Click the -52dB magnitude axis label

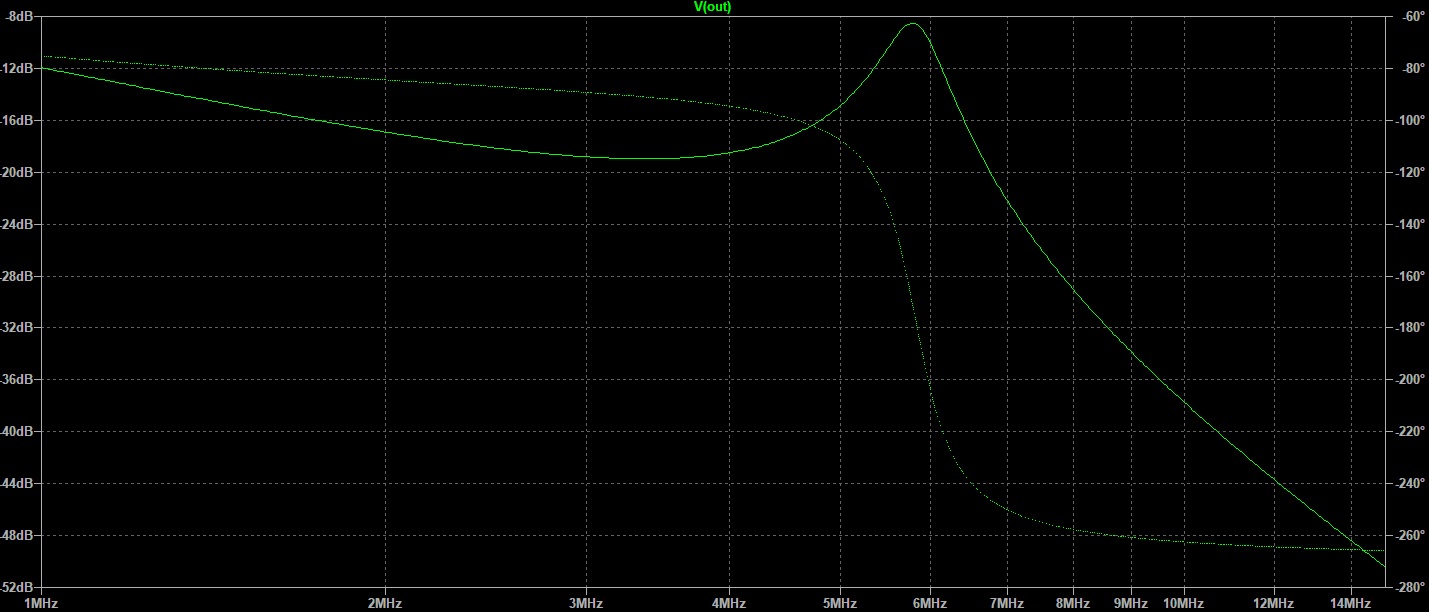point(17,587)
